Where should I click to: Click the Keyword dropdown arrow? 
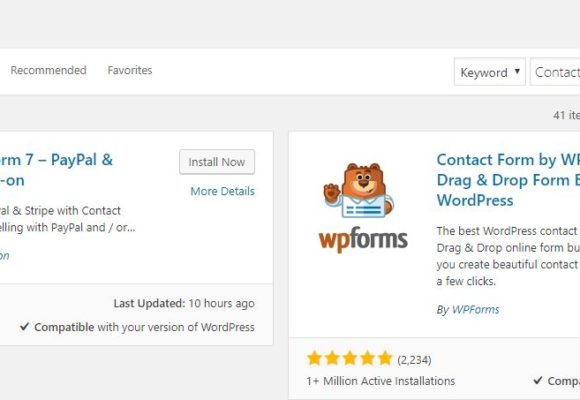coord(517,71)
